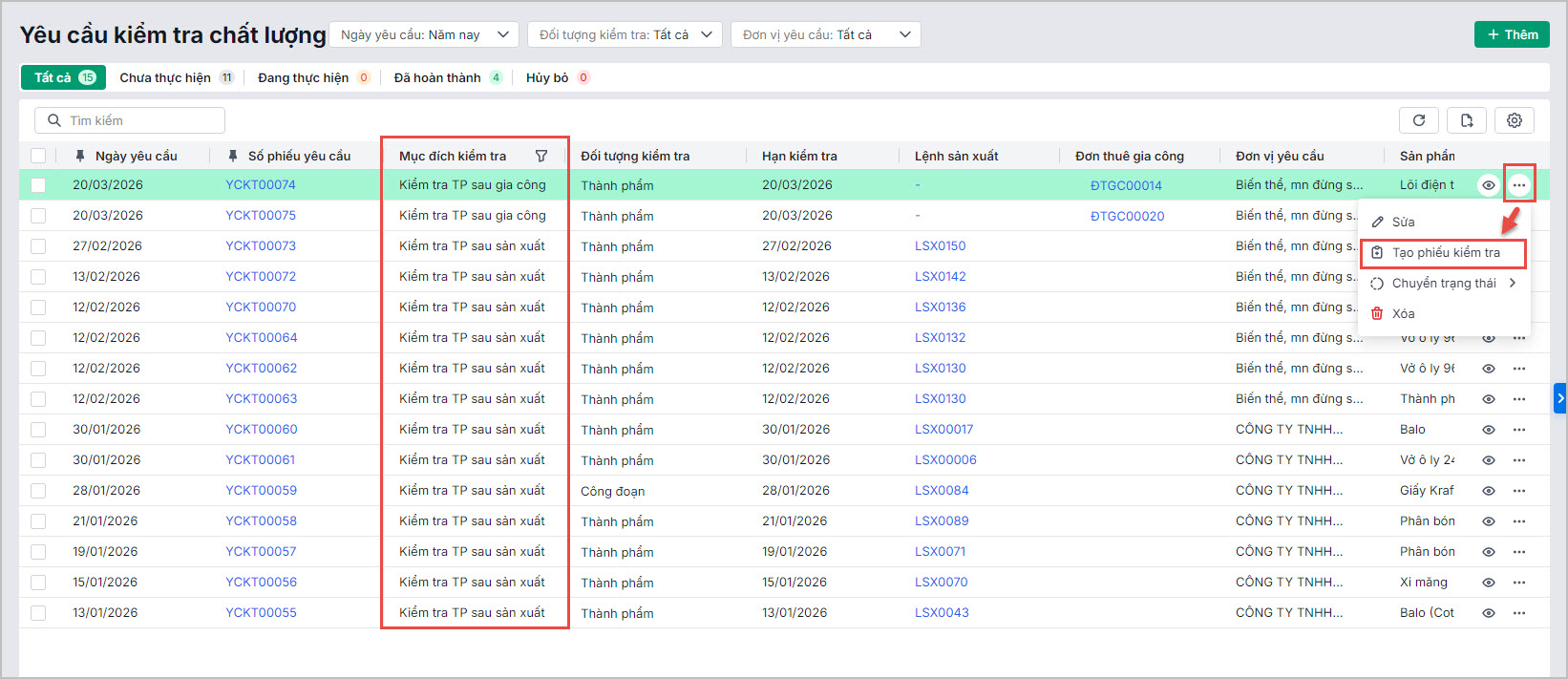Expand the Đơn vị yêu cầu dropdown
The height and width of the screenshot is (679, 1568).
click(825, 34)
